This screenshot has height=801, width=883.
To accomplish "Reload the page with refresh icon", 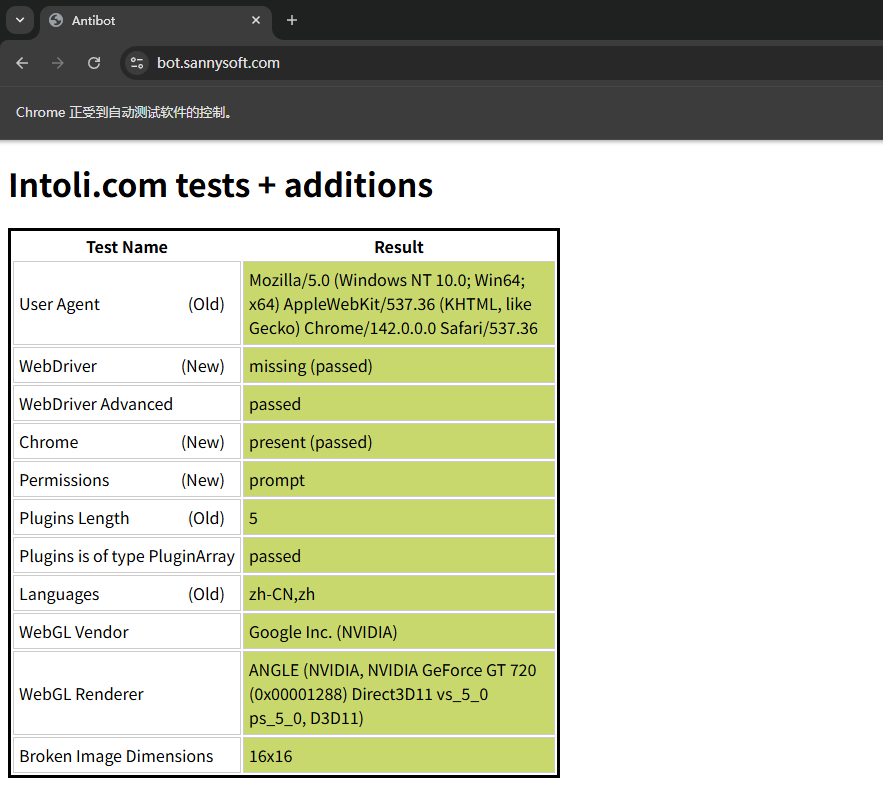I will click(x=94, y=63).
